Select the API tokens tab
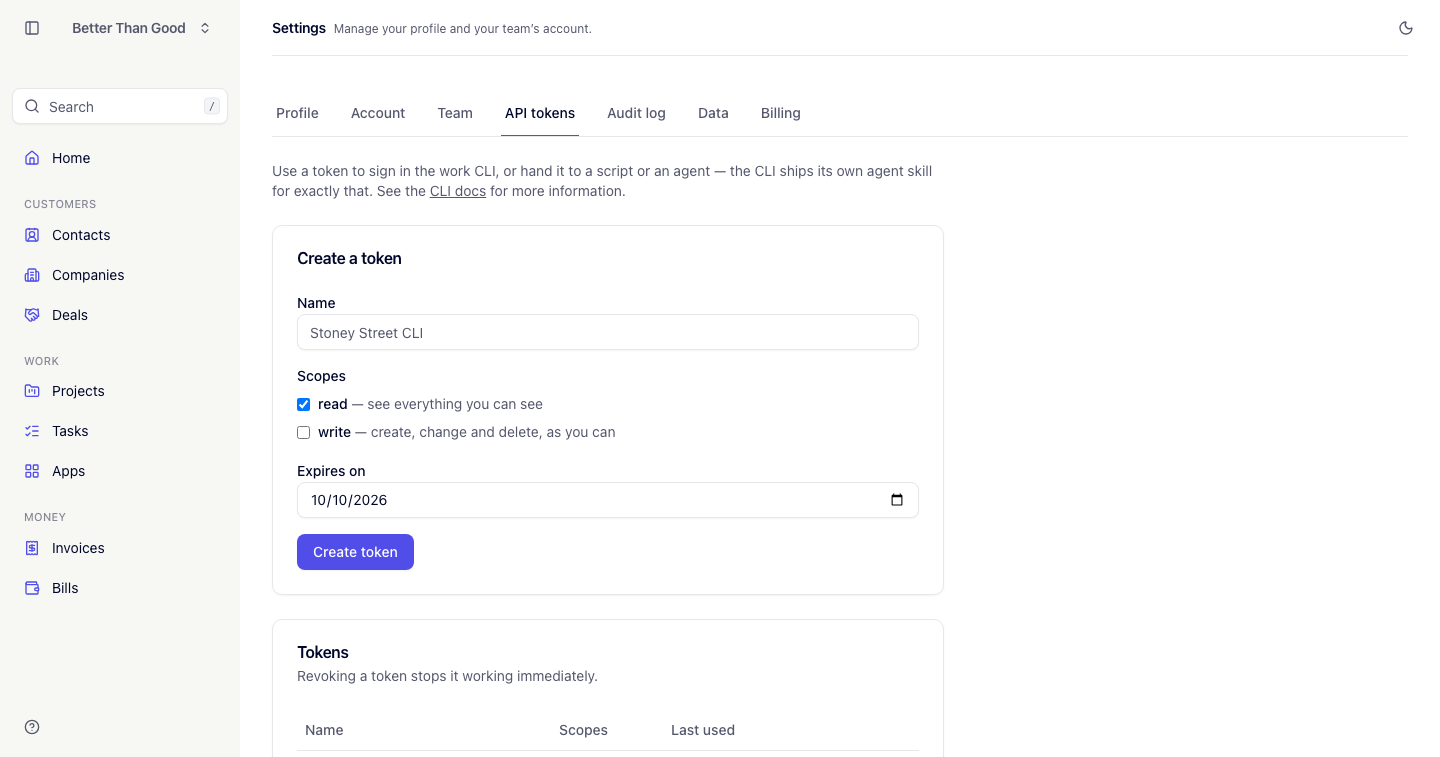1440x757 pixels. tap(540, 113)
